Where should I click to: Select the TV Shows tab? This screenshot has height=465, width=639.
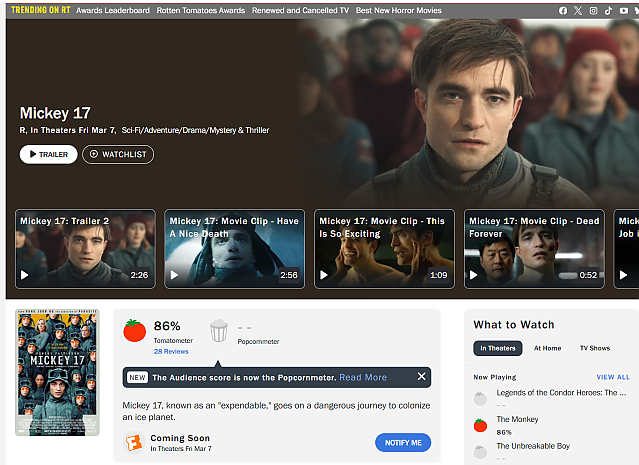[x=594, y=348]
